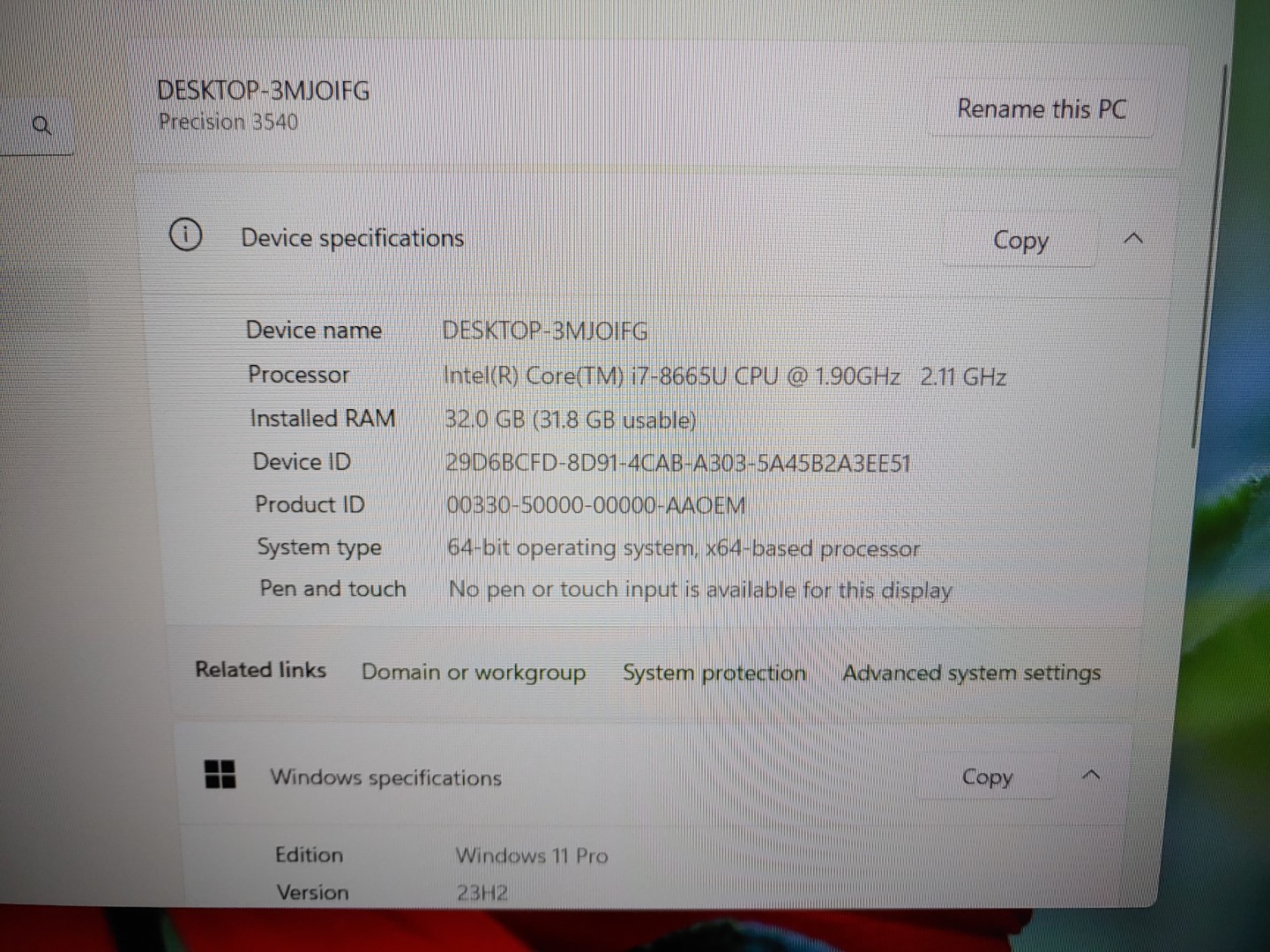The height and width of the screenshot is (952, 1270).
Task: Click the Device ID label
Action: coord(302,461)
